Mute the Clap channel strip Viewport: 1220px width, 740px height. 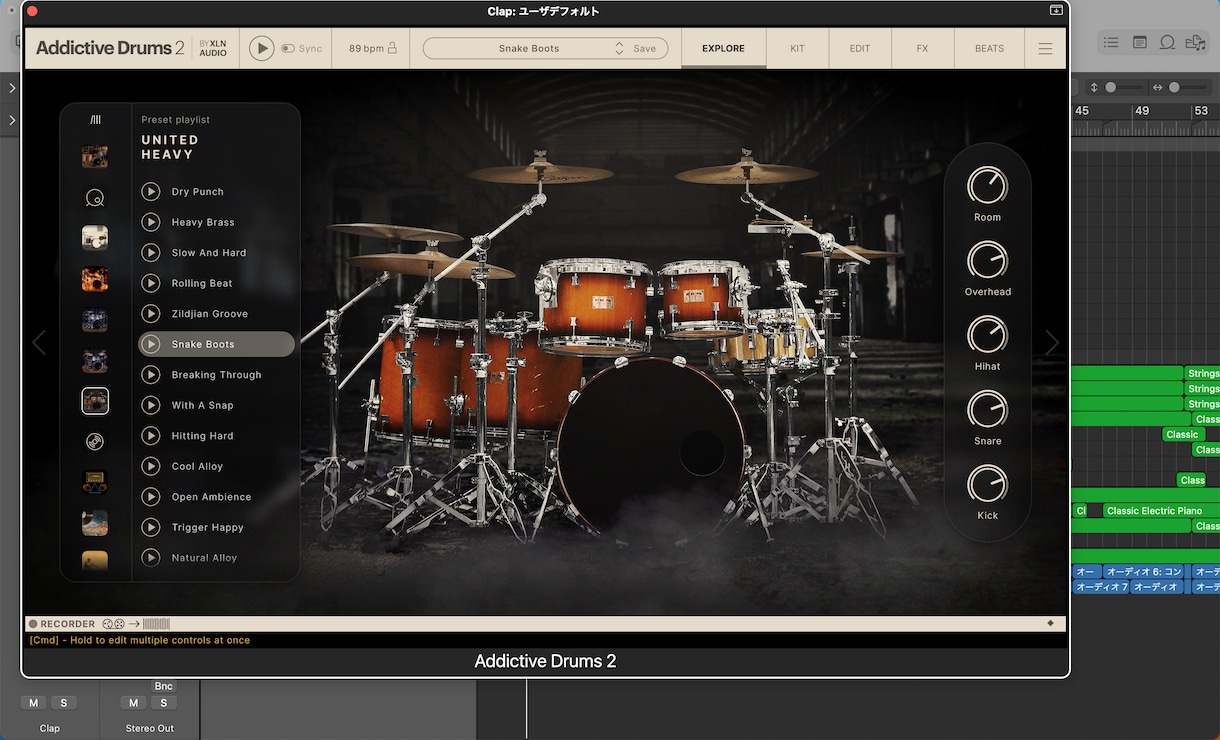[34, 703]
